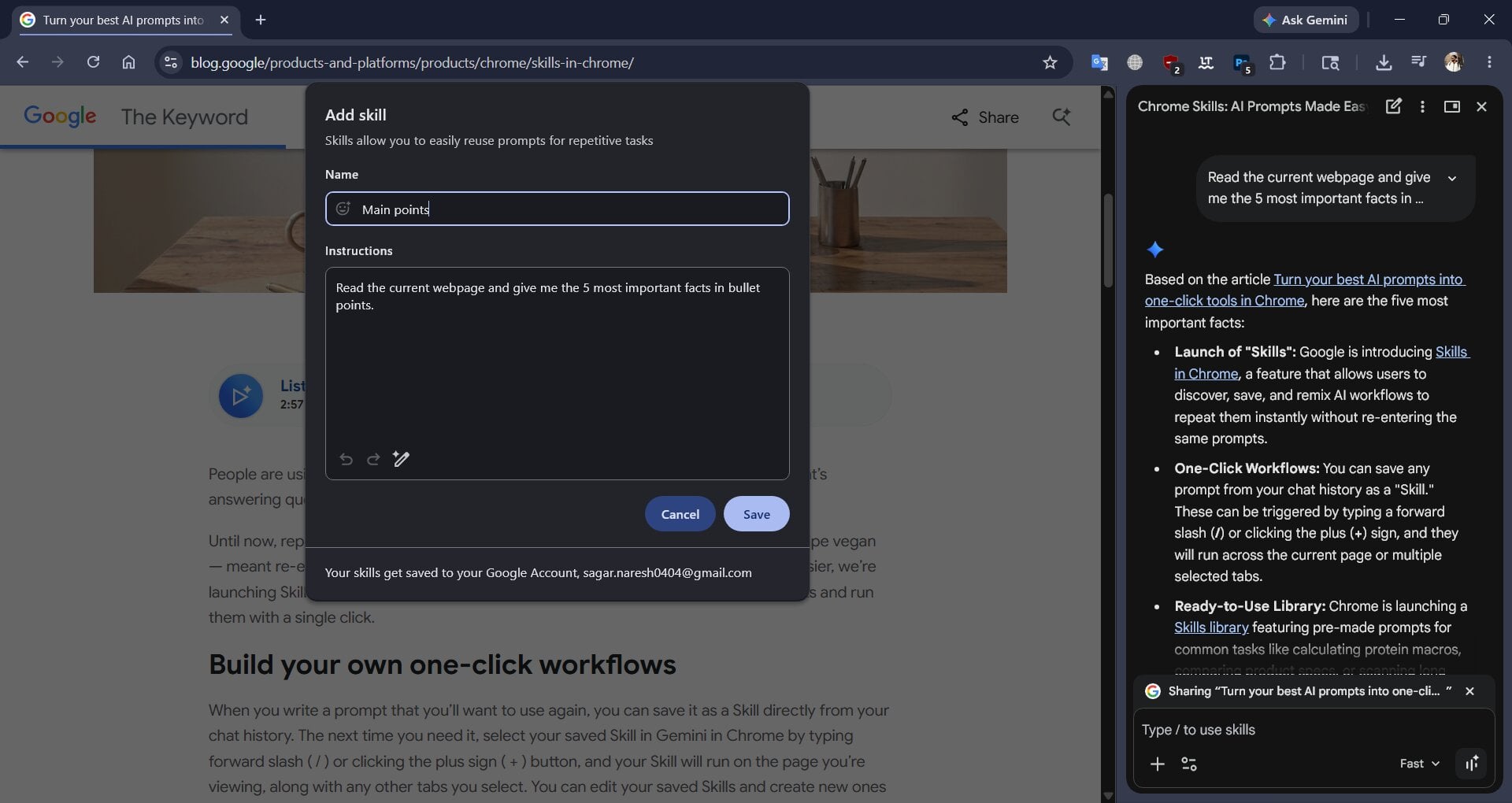Viewport: 1512px width, 803px height.
Task: Close the 'Turn your best AI prompts' tab
Action: (x=224, y=20)
